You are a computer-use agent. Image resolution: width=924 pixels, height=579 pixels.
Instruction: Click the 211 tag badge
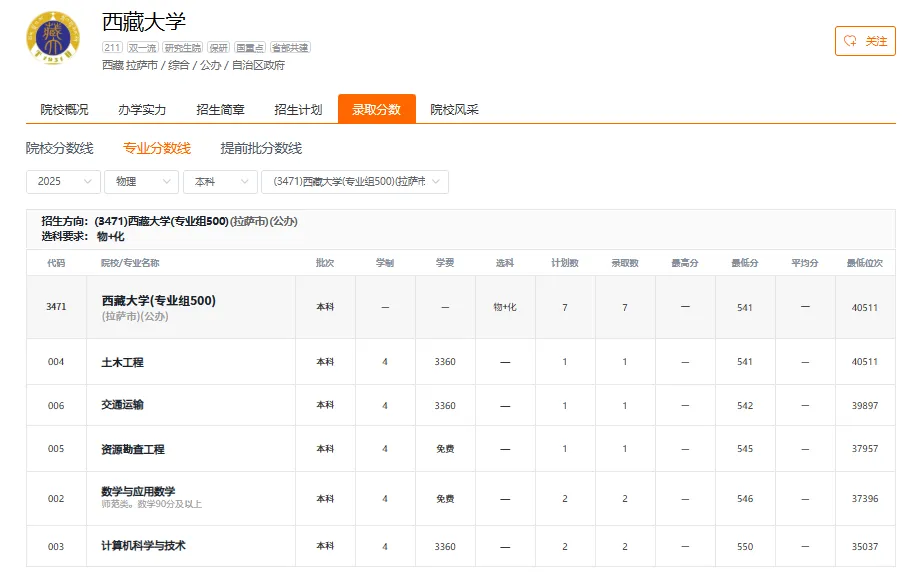(112, 48)
